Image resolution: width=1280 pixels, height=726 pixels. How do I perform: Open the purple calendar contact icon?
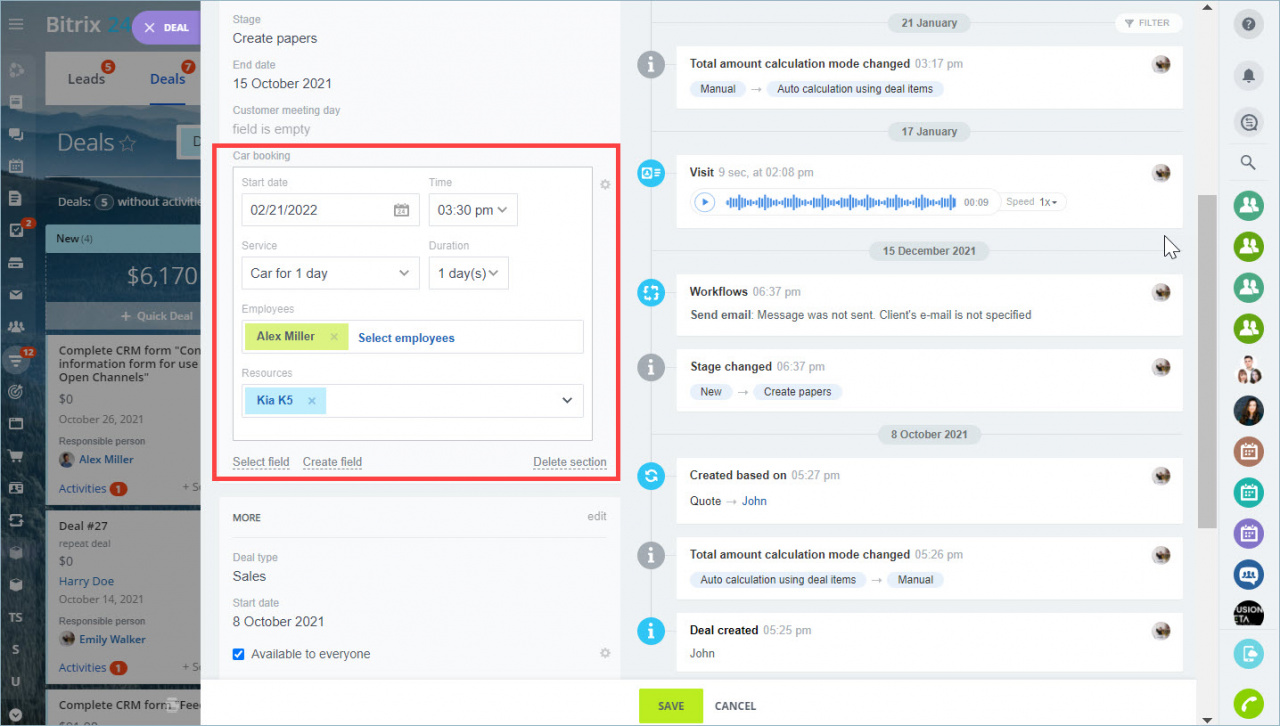pyautogui.click(x=1248, y=533)
